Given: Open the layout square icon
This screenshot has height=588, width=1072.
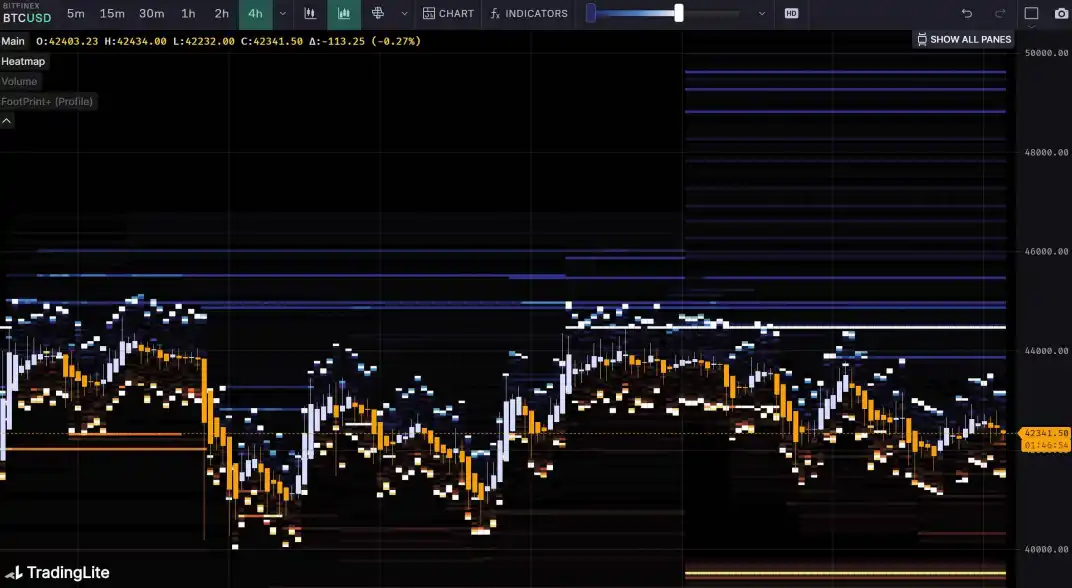Looking at the screenshot, I should point(1031,14).
